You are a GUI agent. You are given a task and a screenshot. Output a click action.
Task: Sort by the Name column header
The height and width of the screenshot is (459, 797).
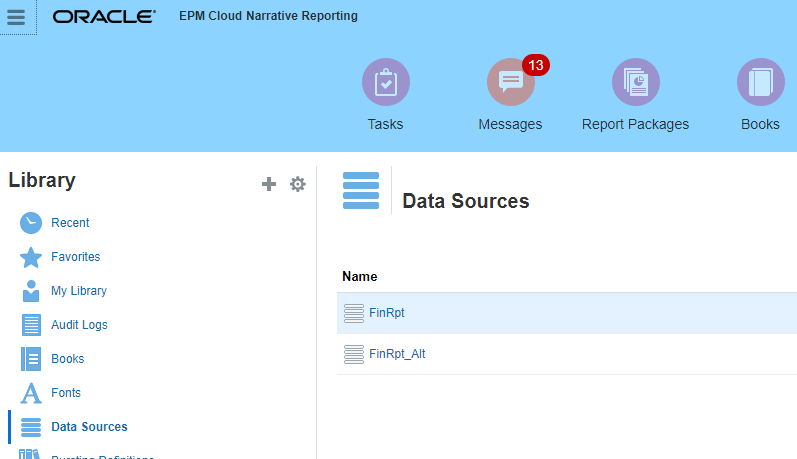pyautogui.click(x=359, y=277)
